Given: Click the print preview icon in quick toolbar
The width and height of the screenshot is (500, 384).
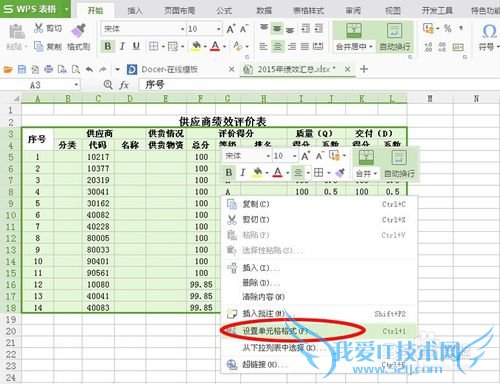Looking at the screenshot, I should click(x=76, y=69).
